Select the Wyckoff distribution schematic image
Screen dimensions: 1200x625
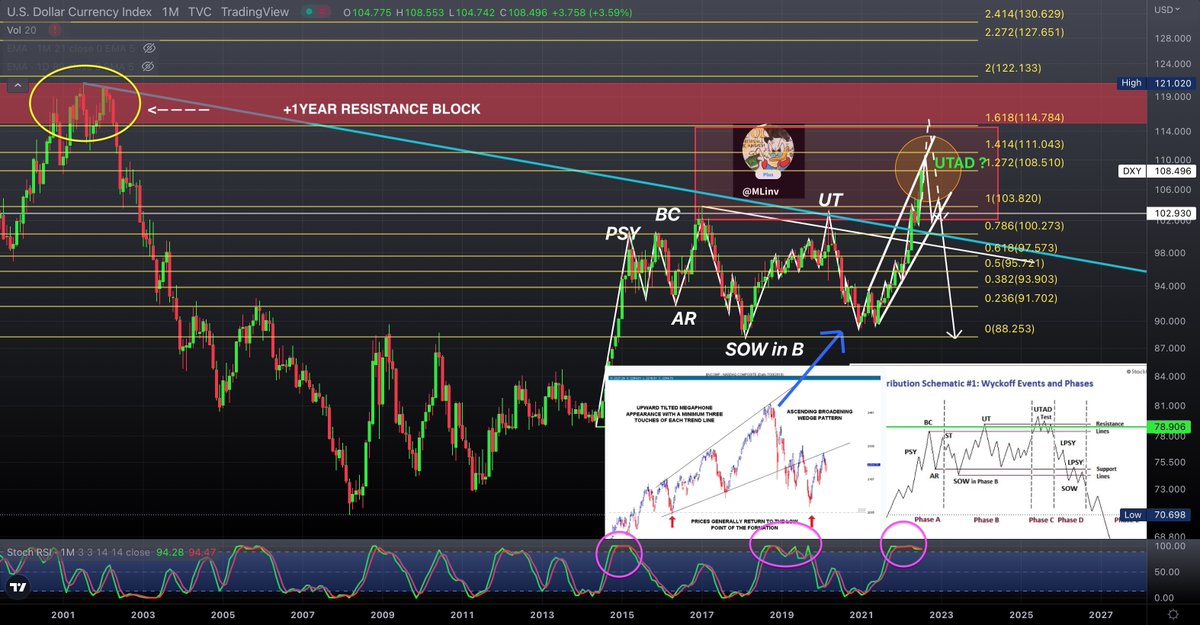tap(1014, 454)
